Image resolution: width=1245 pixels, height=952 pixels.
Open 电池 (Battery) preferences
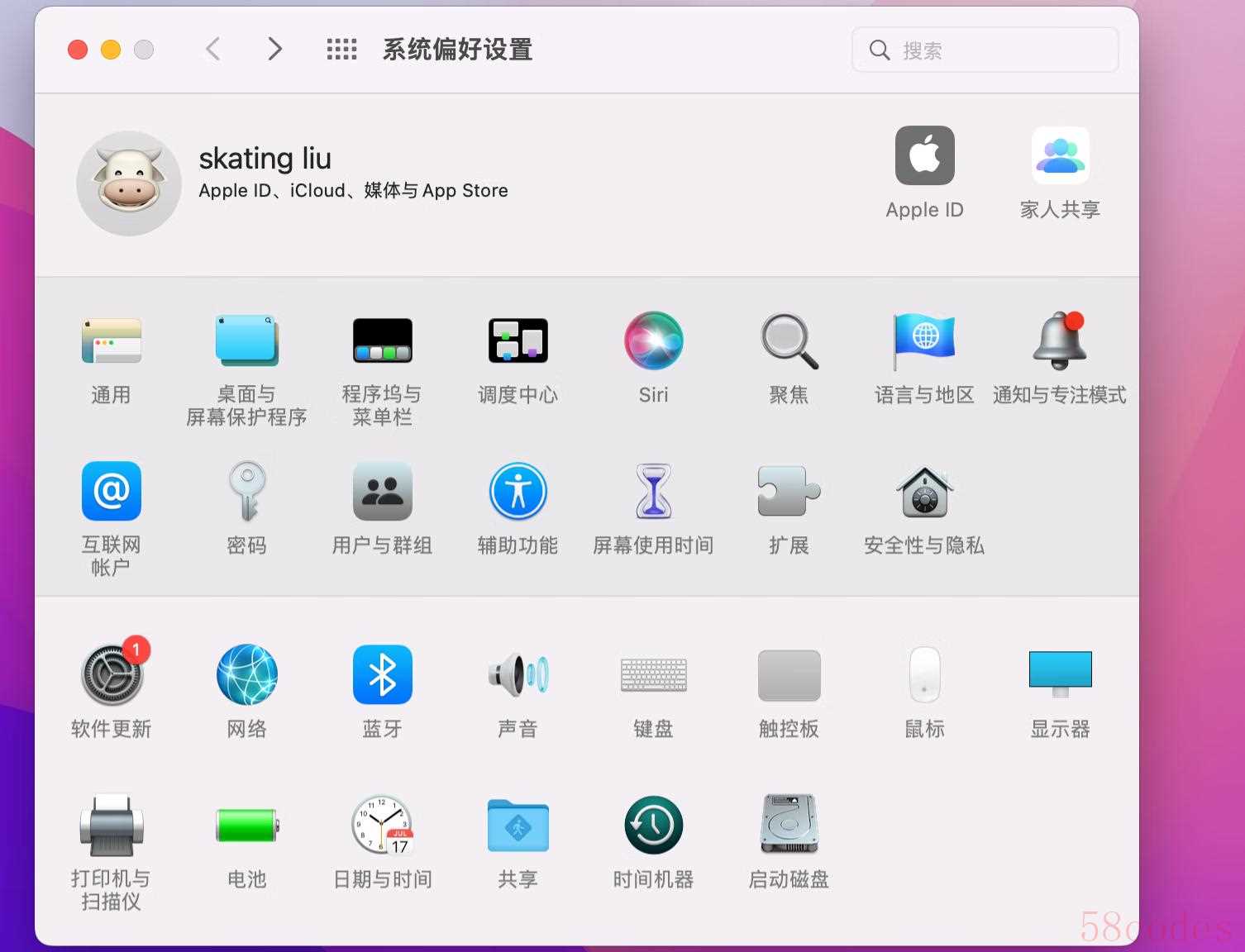point(246,825)
